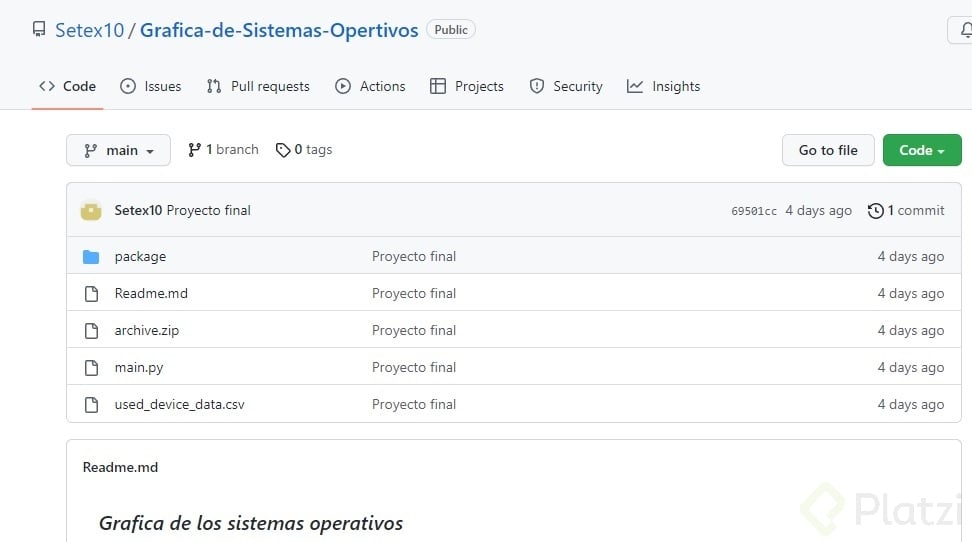
Task: Click the file icon for Readme.md row
Action: coord(91,294)
